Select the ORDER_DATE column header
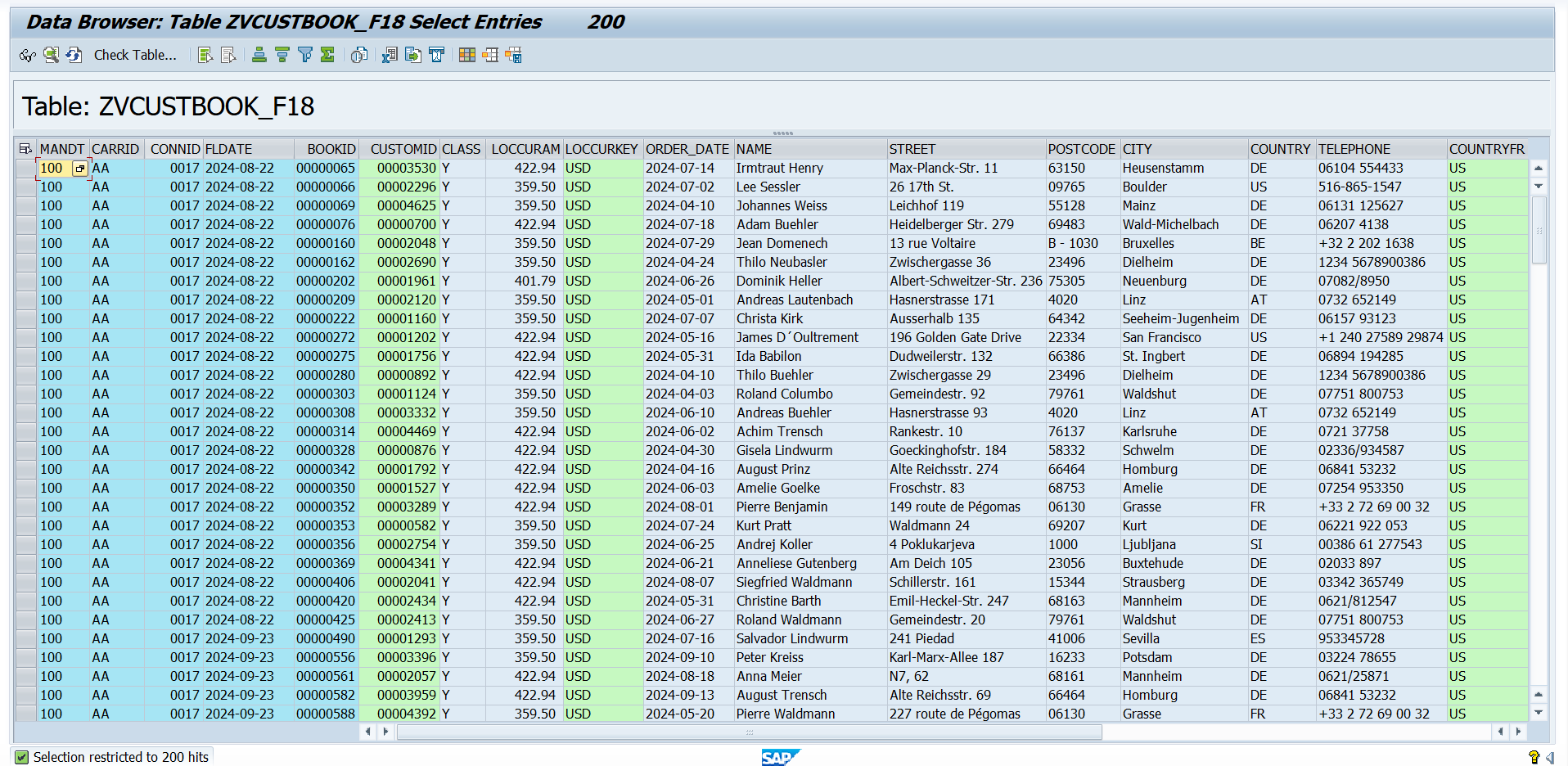 pos(687,149)
